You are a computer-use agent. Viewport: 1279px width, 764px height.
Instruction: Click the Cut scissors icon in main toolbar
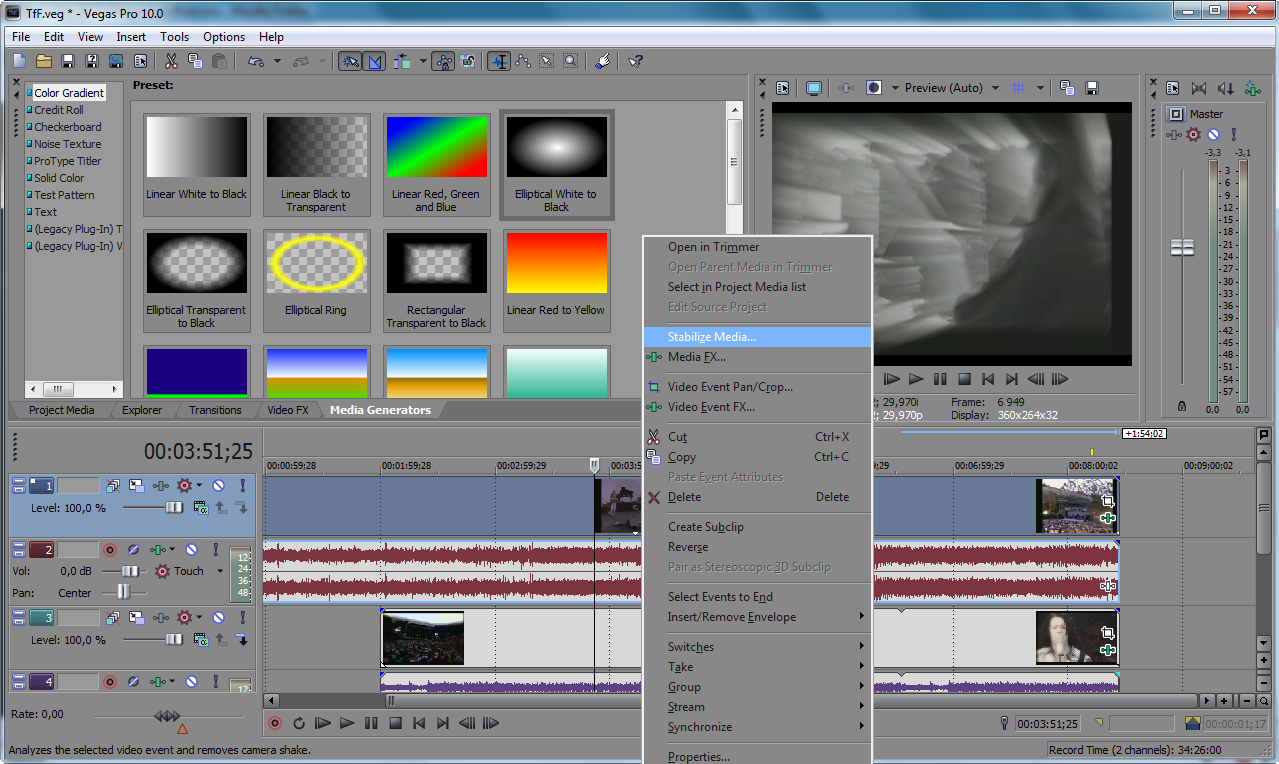[171, 62]
